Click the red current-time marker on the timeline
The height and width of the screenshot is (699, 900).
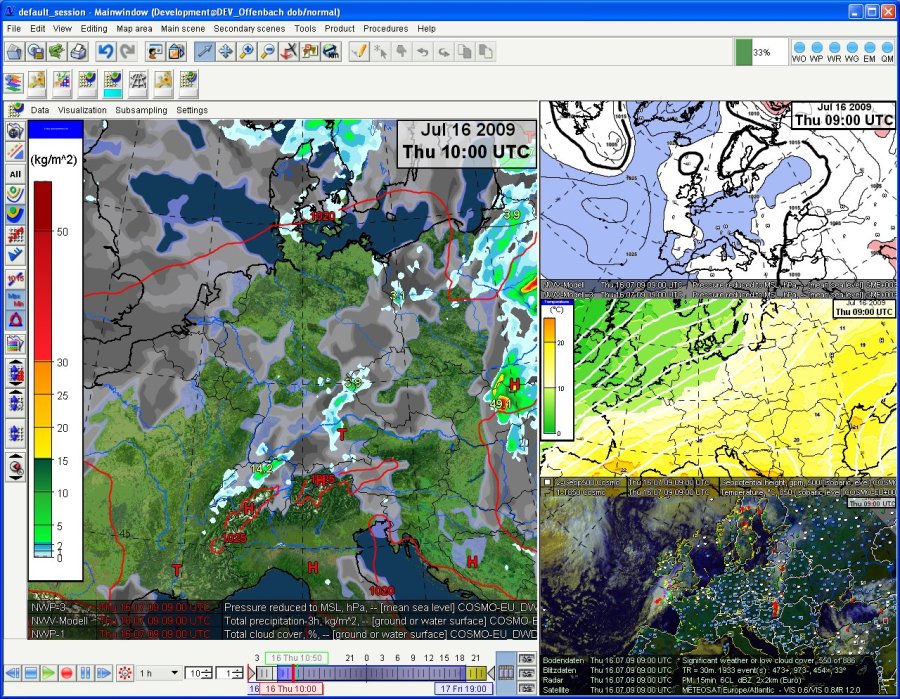(293, 673)
